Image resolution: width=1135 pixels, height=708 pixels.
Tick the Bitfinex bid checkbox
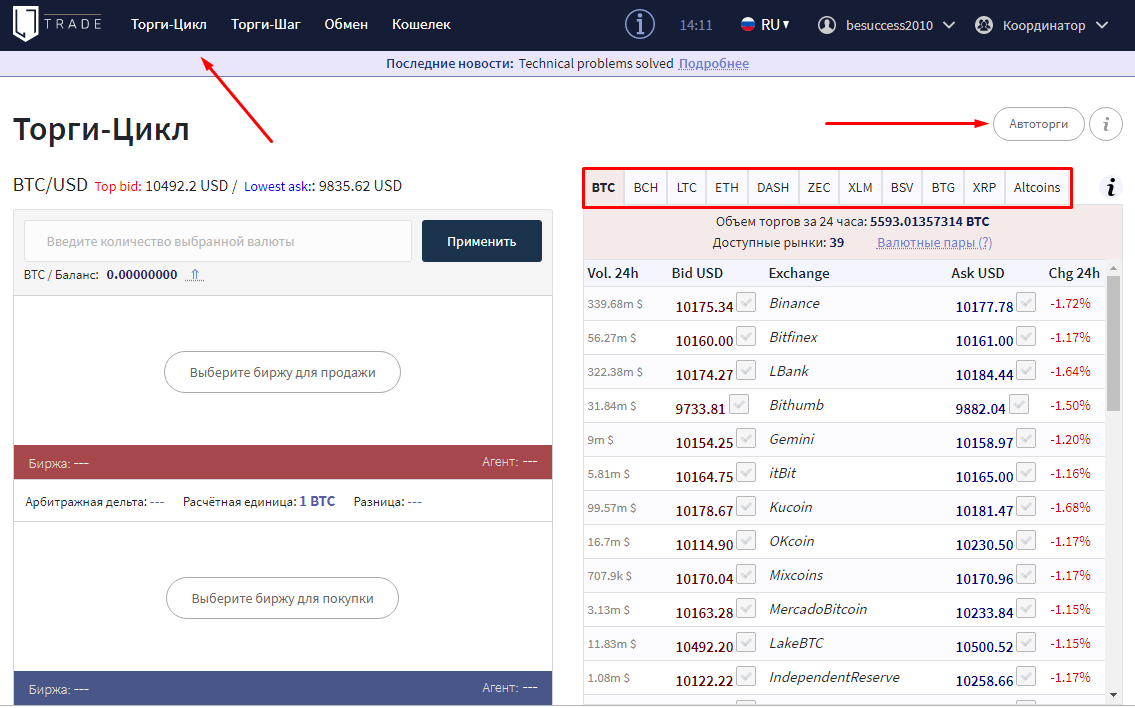click(746, 336)
